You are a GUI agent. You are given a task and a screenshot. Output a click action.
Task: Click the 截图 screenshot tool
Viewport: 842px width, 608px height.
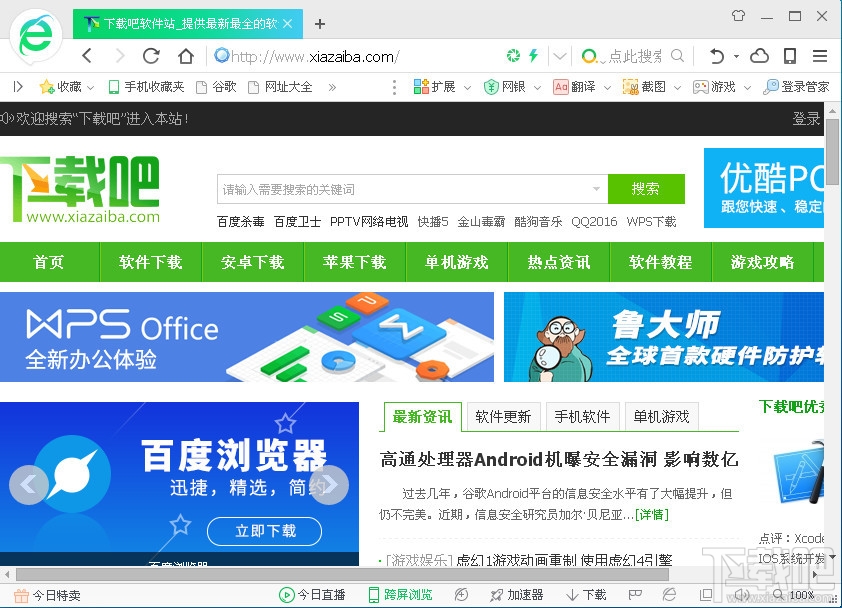(644, 86)
